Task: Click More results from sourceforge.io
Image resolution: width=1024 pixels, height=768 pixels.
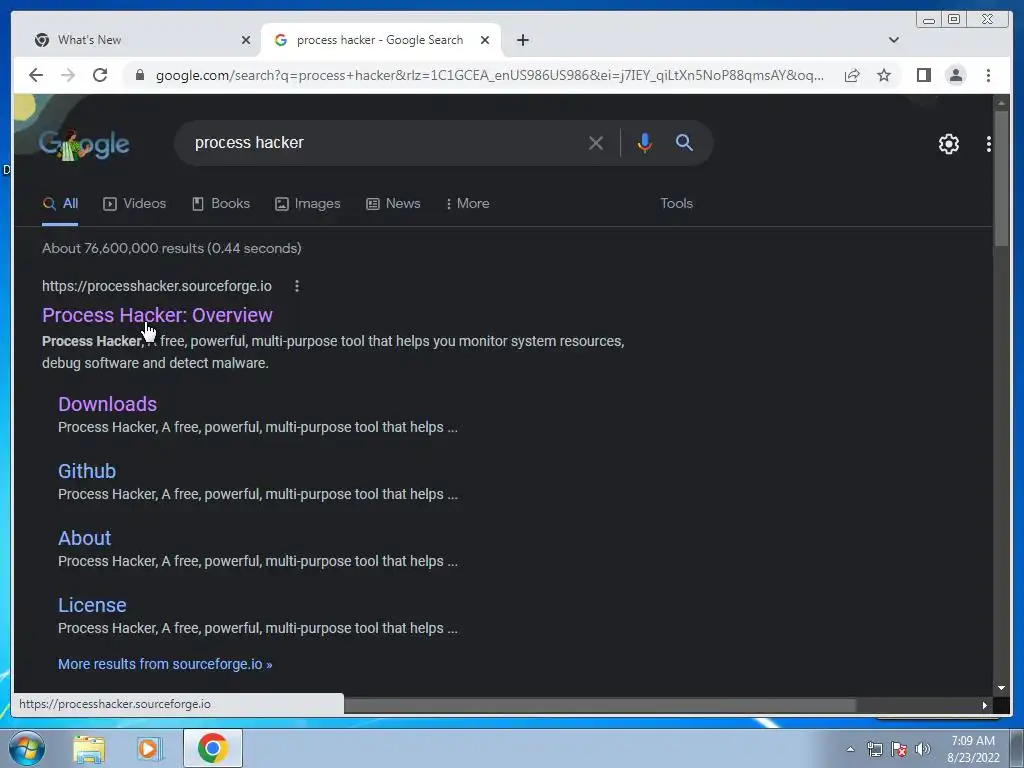Action: (165, 664)
